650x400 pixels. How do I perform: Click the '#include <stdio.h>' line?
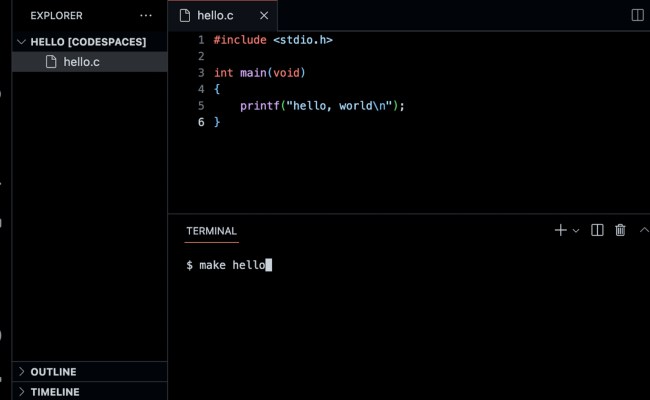click(273, 40)
